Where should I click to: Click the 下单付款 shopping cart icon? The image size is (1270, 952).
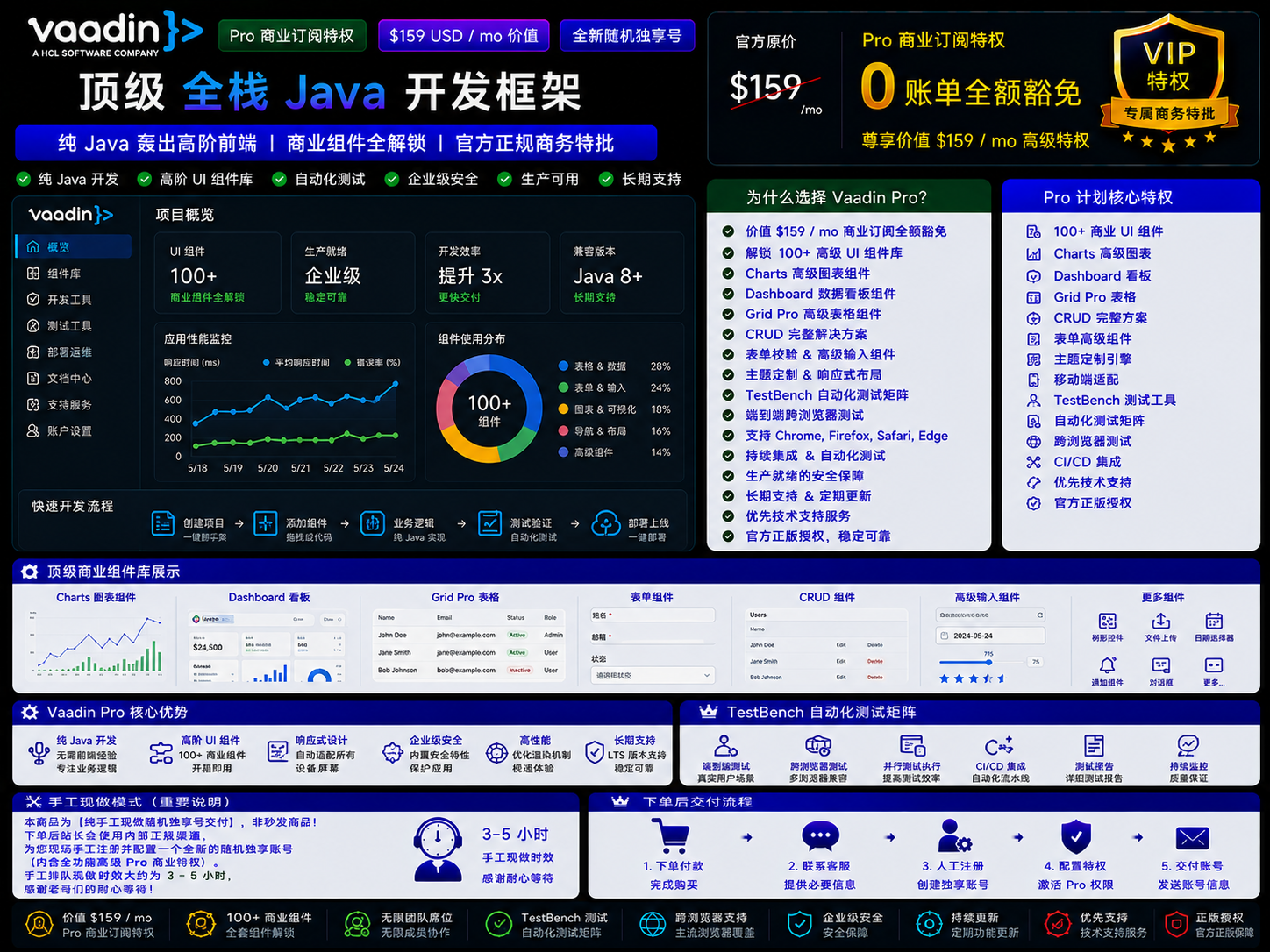click(x=671, y=835)
